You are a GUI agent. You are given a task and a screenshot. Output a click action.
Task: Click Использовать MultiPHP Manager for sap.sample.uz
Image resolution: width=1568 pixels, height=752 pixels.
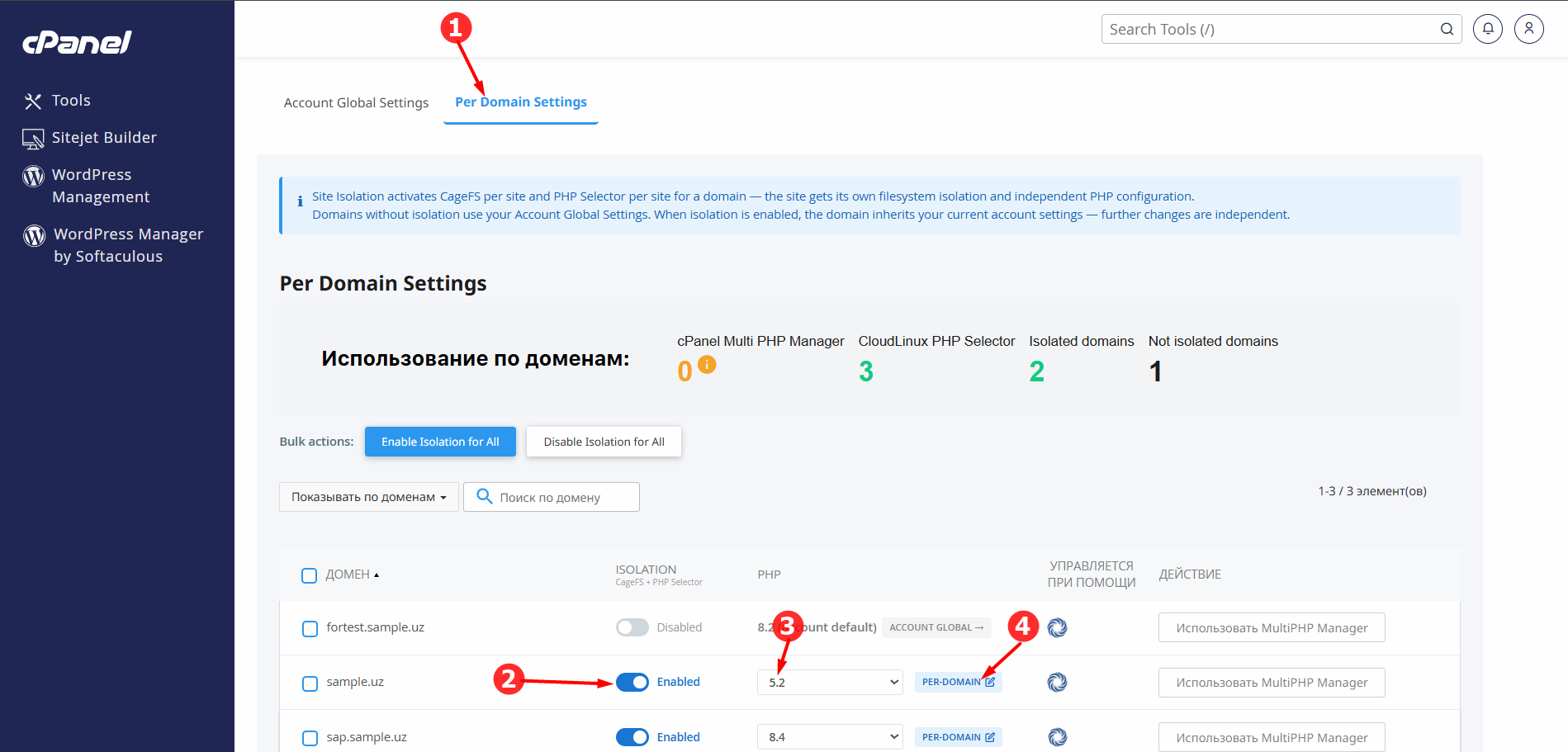pos(1272,737)
